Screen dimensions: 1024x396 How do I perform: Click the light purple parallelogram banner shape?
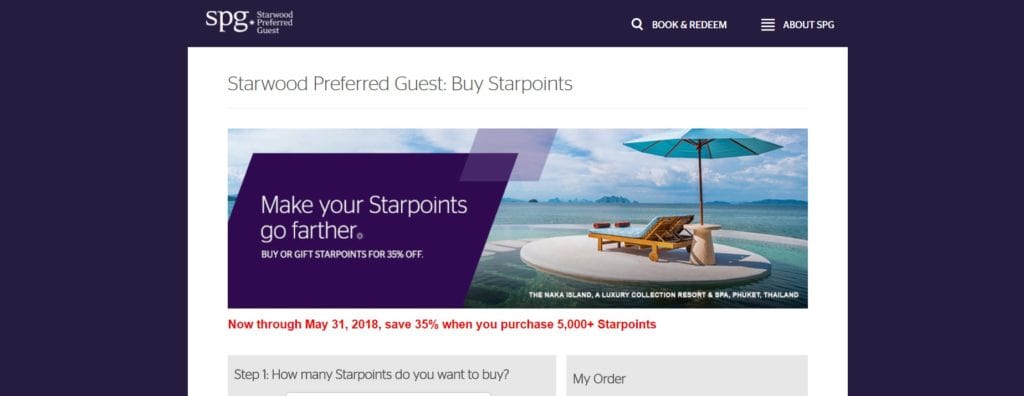tap(509, 154)
